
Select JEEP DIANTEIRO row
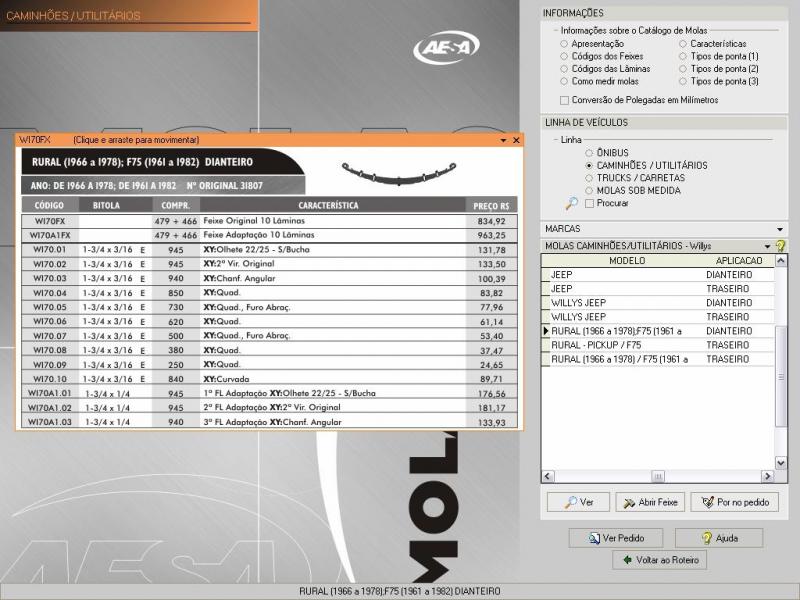pos(658,274)
